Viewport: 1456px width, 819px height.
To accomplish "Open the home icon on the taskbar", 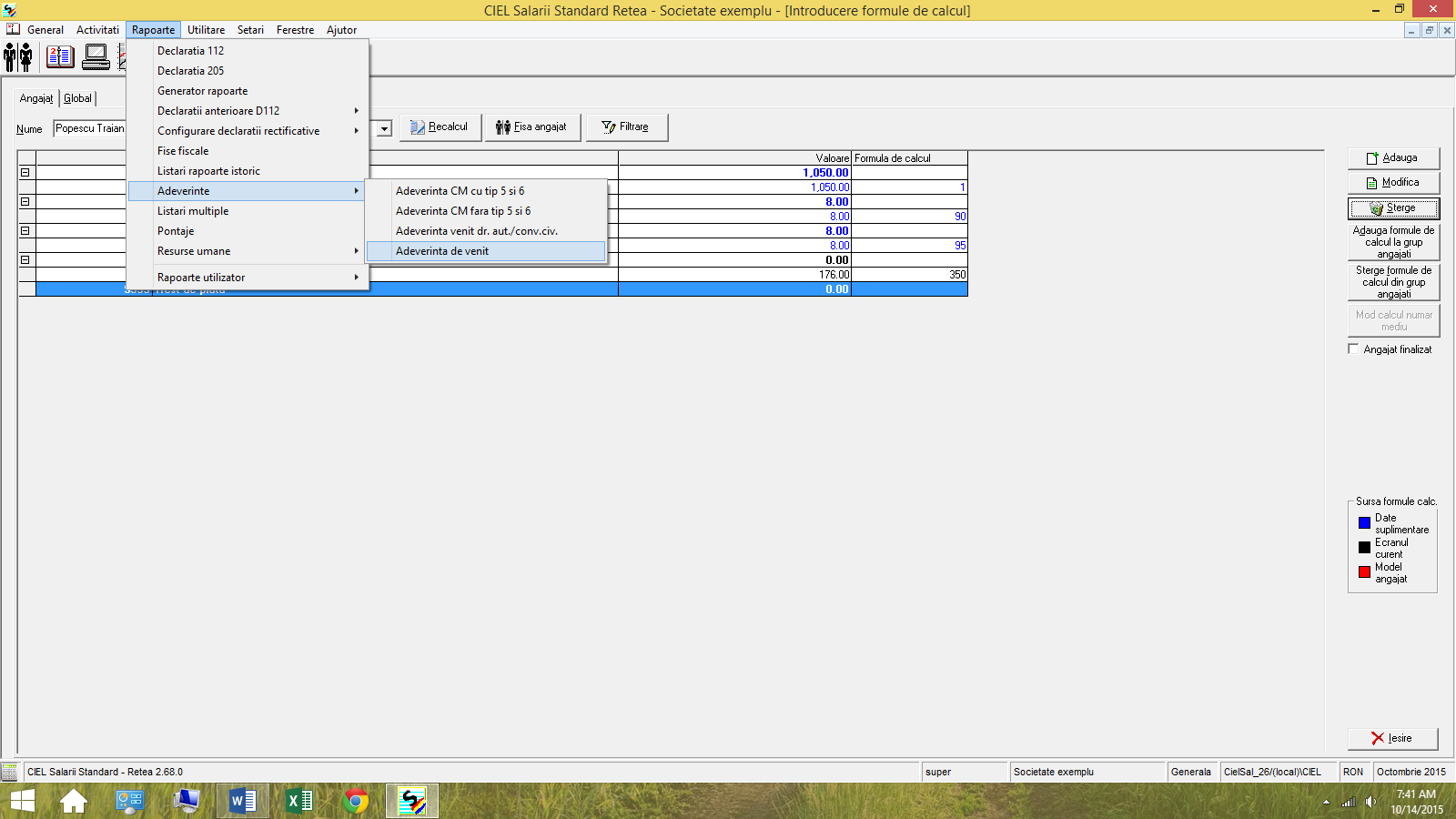I will pos(74,801).
